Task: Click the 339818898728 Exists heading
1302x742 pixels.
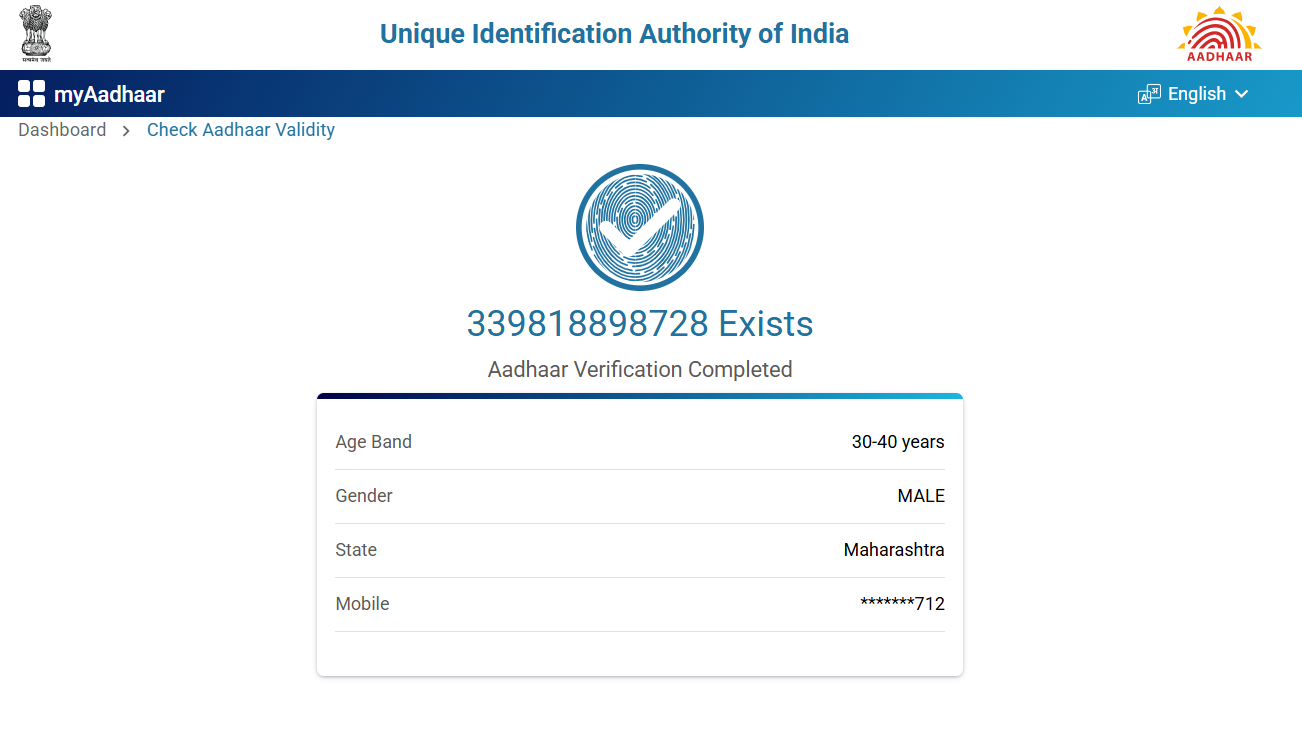Action: click(640, 324)
